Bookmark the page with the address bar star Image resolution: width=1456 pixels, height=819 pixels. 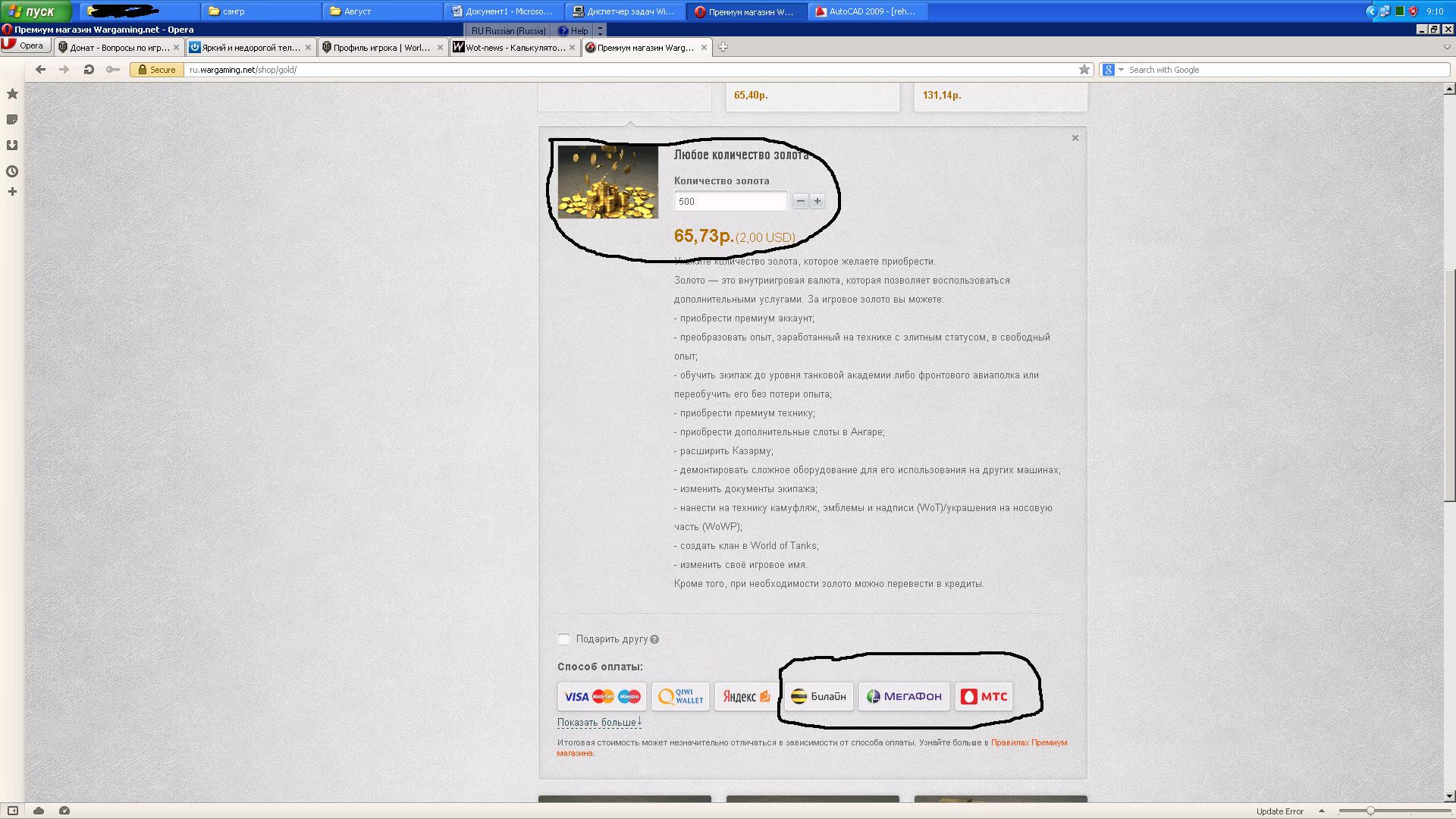(x=1084, y=70)
